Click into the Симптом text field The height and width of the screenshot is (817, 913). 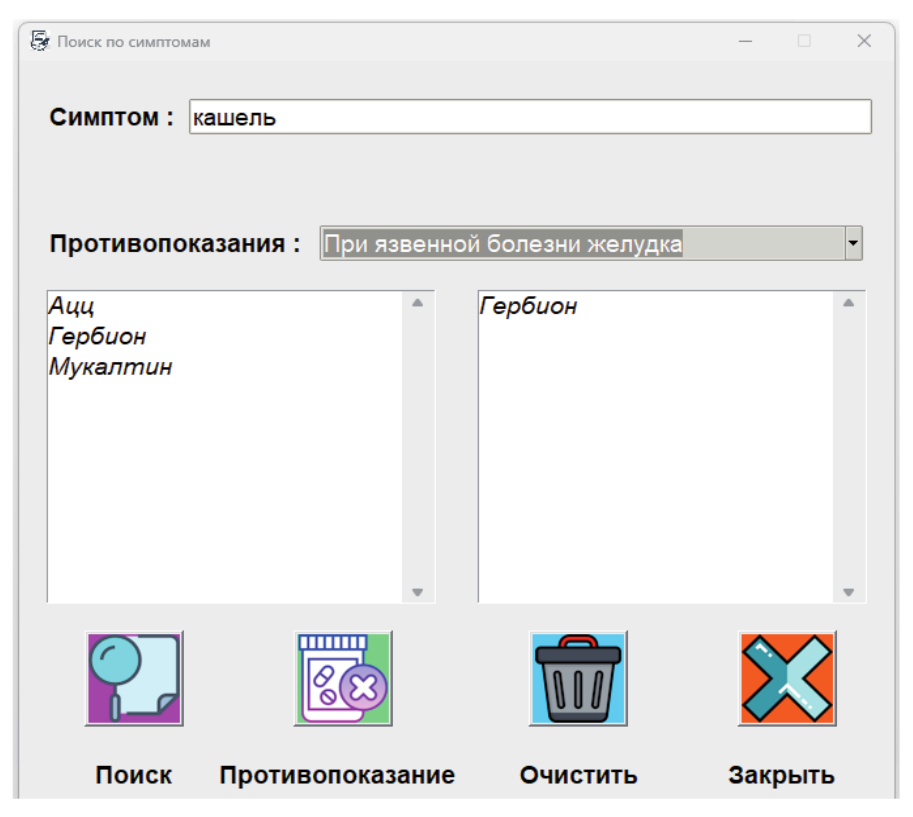coord(530,117)
